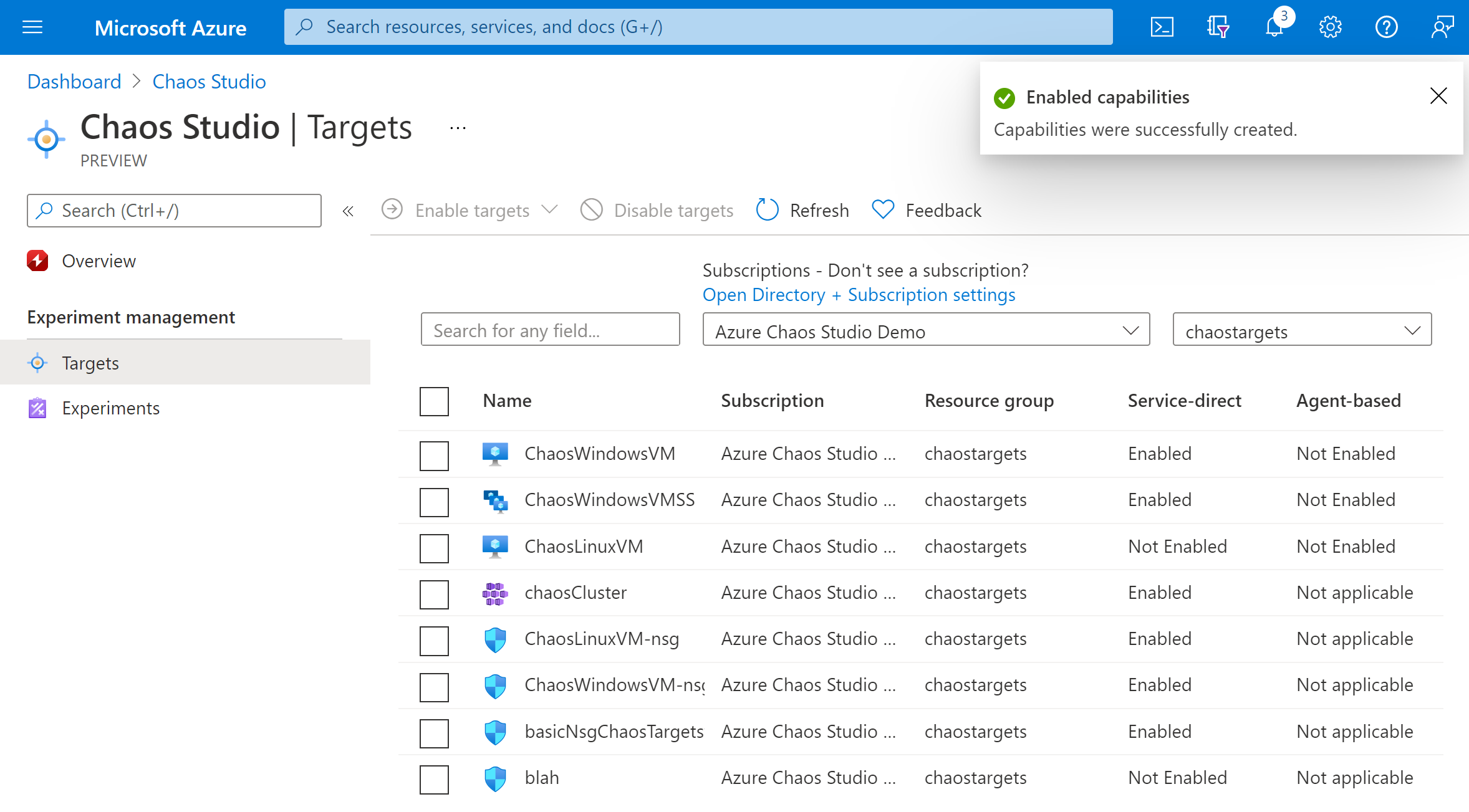Open the Experiments section
The height and width of the screenshot is (812, 1469).
(x=110, y=408)
